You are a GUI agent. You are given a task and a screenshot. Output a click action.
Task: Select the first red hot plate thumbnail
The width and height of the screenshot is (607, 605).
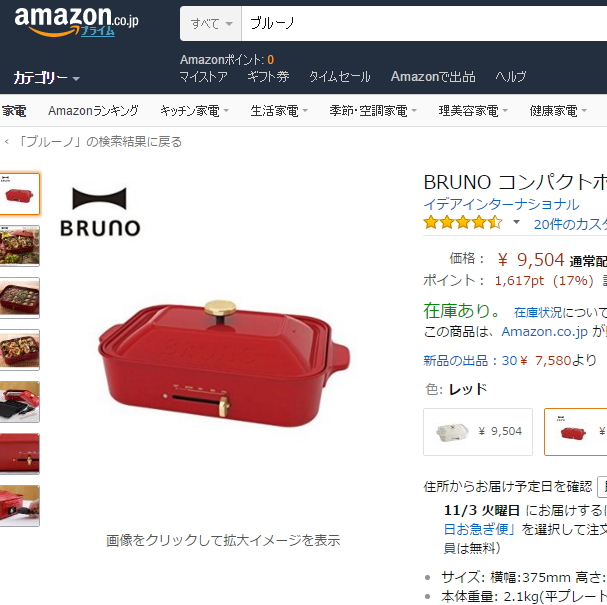click(19, 194)
